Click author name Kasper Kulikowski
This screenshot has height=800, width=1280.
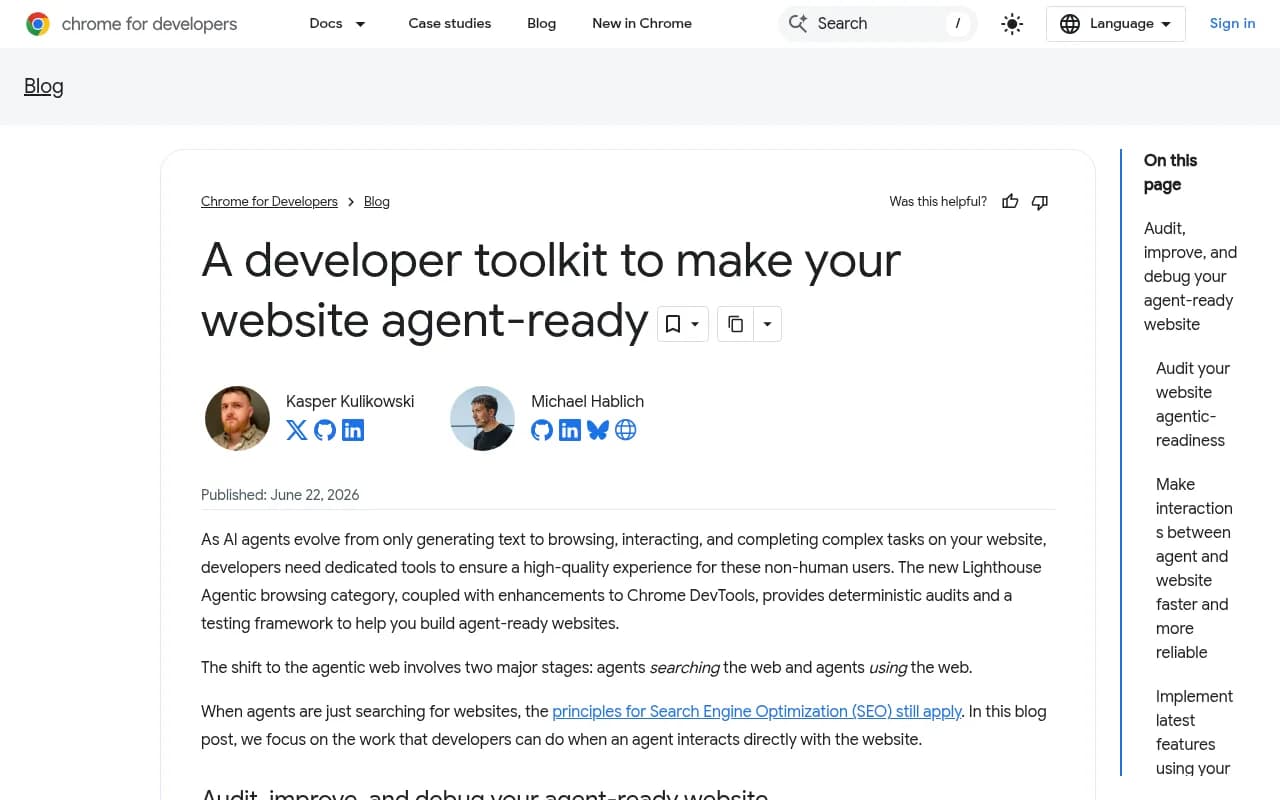(x=350, y=401)
